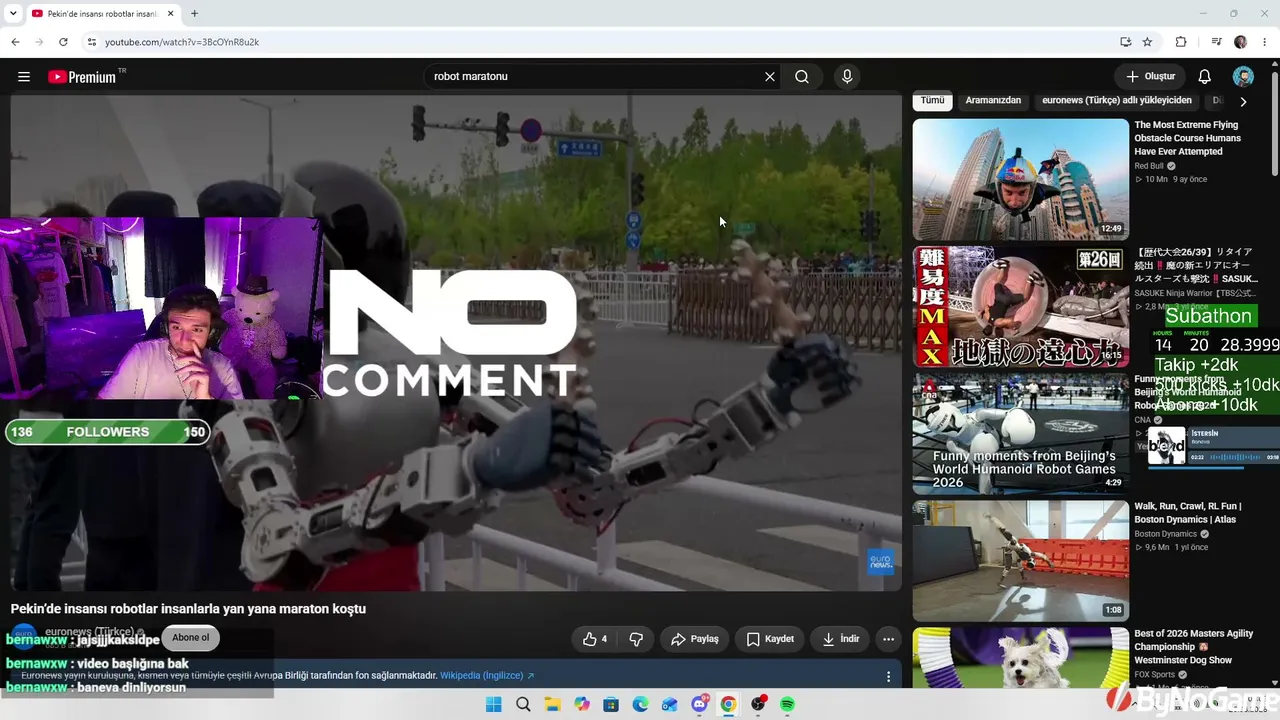This screenshot has width=1280, height=720.
Task: Open File Explorer from the taskbar
Action: point(552,705)
